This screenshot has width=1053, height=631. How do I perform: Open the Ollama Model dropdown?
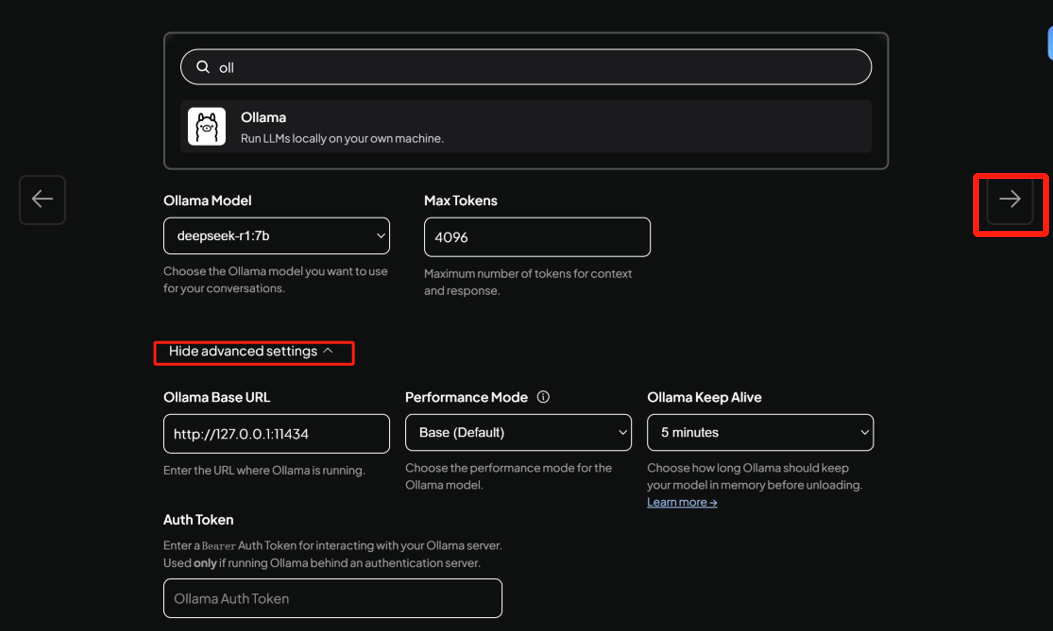coord(276,236)
